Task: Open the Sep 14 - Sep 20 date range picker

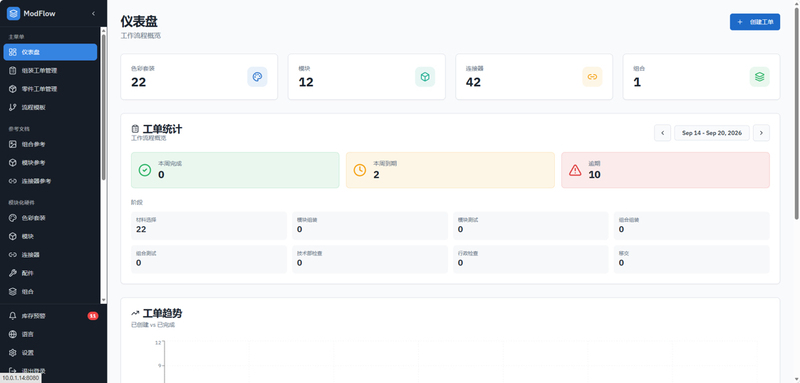Action: coord(712,133)
